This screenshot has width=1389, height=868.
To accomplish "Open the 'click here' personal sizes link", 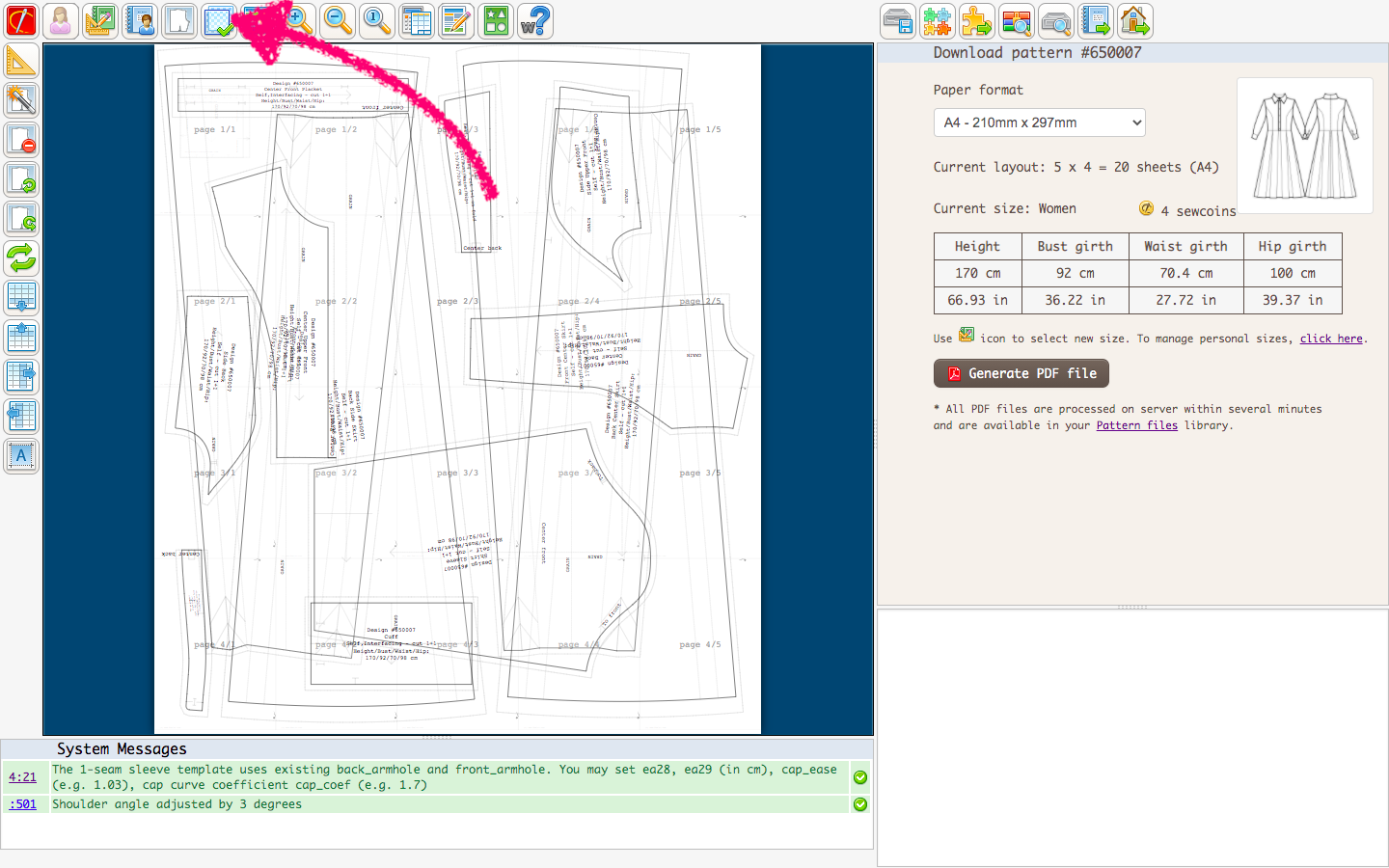I will pyautogui.click(x=1330, y=339).
